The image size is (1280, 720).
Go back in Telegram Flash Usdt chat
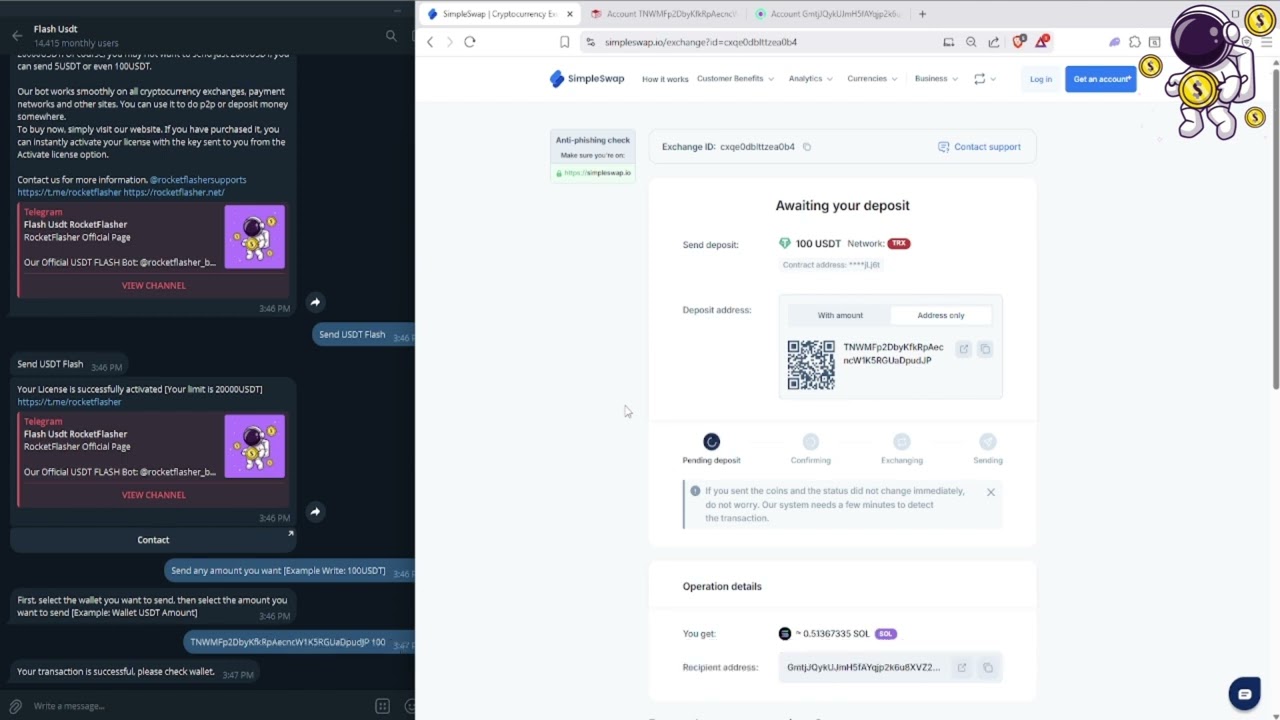(x=17, y=36)
